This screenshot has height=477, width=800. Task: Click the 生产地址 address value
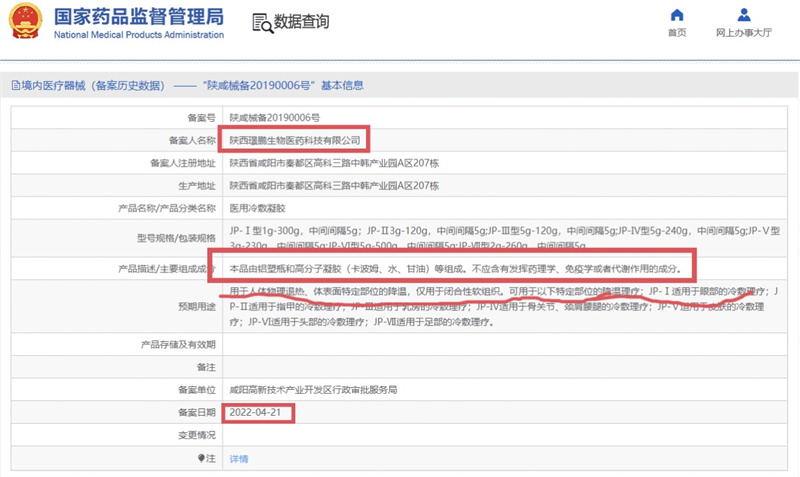[333, 186]
